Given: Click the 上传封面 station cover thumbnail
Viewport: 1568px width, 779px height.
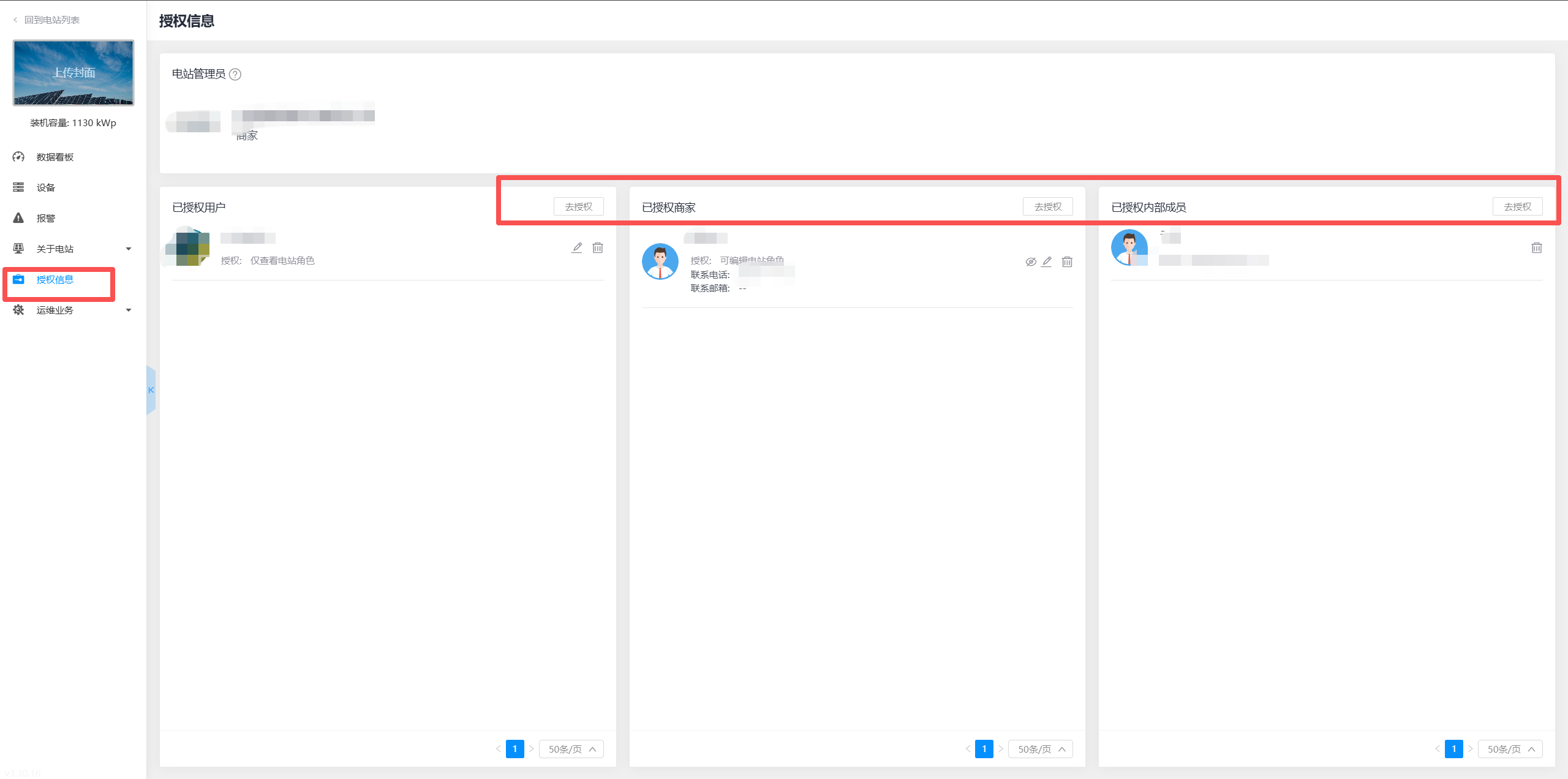Looking at the screenshot, I should click(x=73, y=73).
